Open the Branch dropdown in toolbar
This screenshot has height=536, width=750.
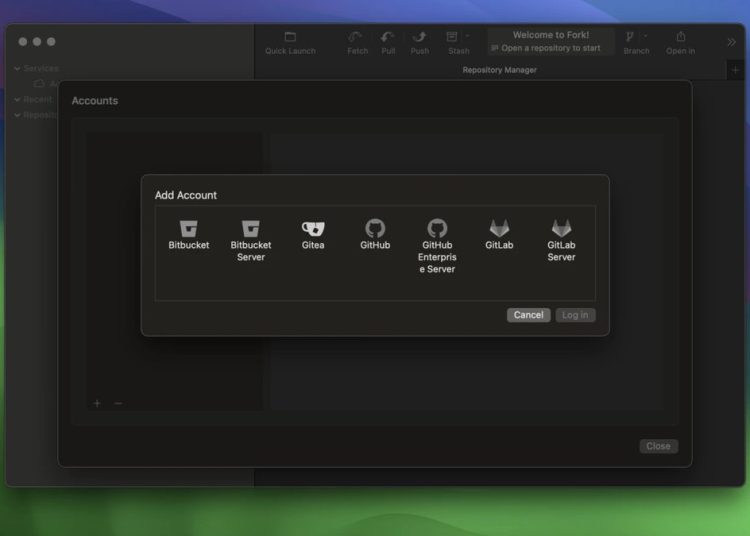click(645, 37)
